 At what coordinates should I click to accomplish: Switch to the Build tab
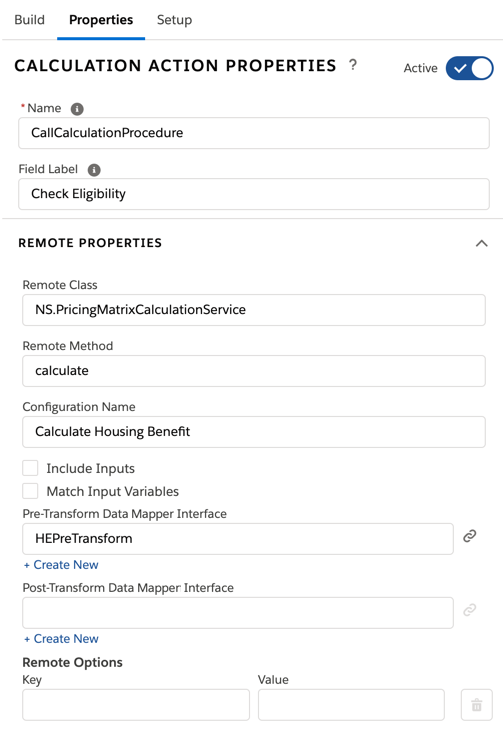coord(29,20)
